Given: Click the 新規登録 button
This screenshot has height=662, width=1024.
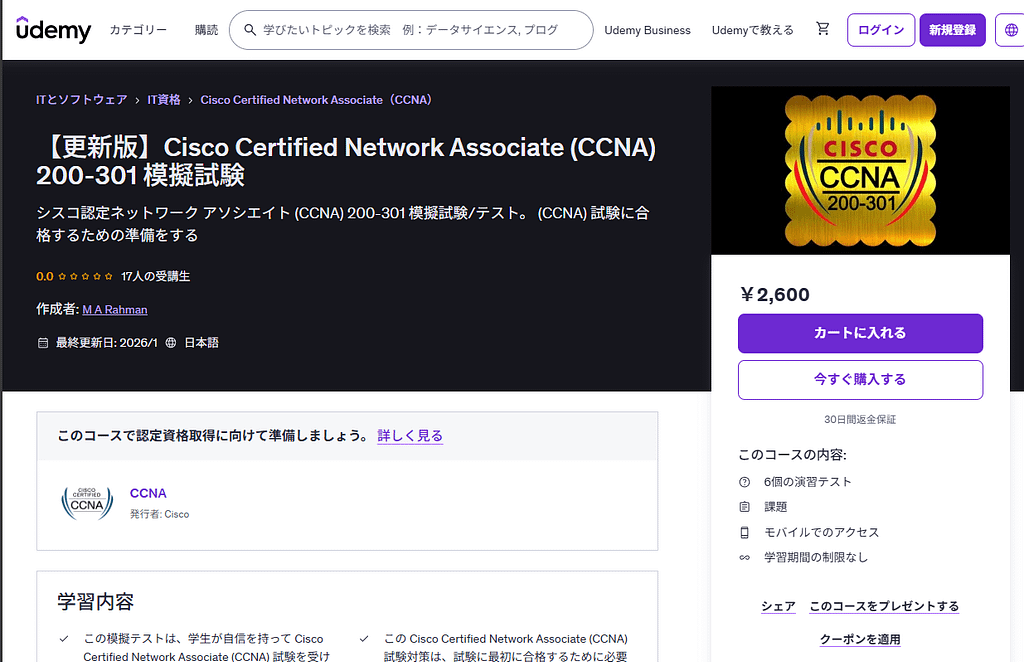Looking at the screenshot, I should [x=952, y=30].
